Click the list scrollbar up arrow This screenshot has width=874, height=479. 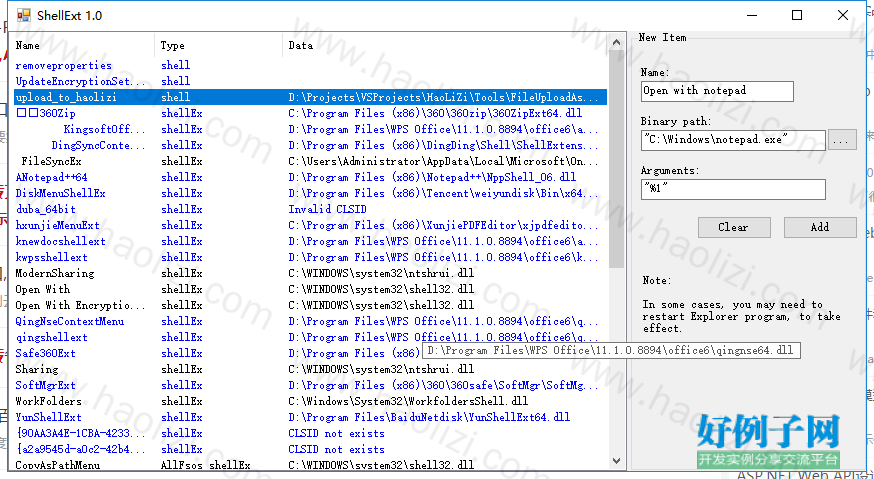coord(616,42)
